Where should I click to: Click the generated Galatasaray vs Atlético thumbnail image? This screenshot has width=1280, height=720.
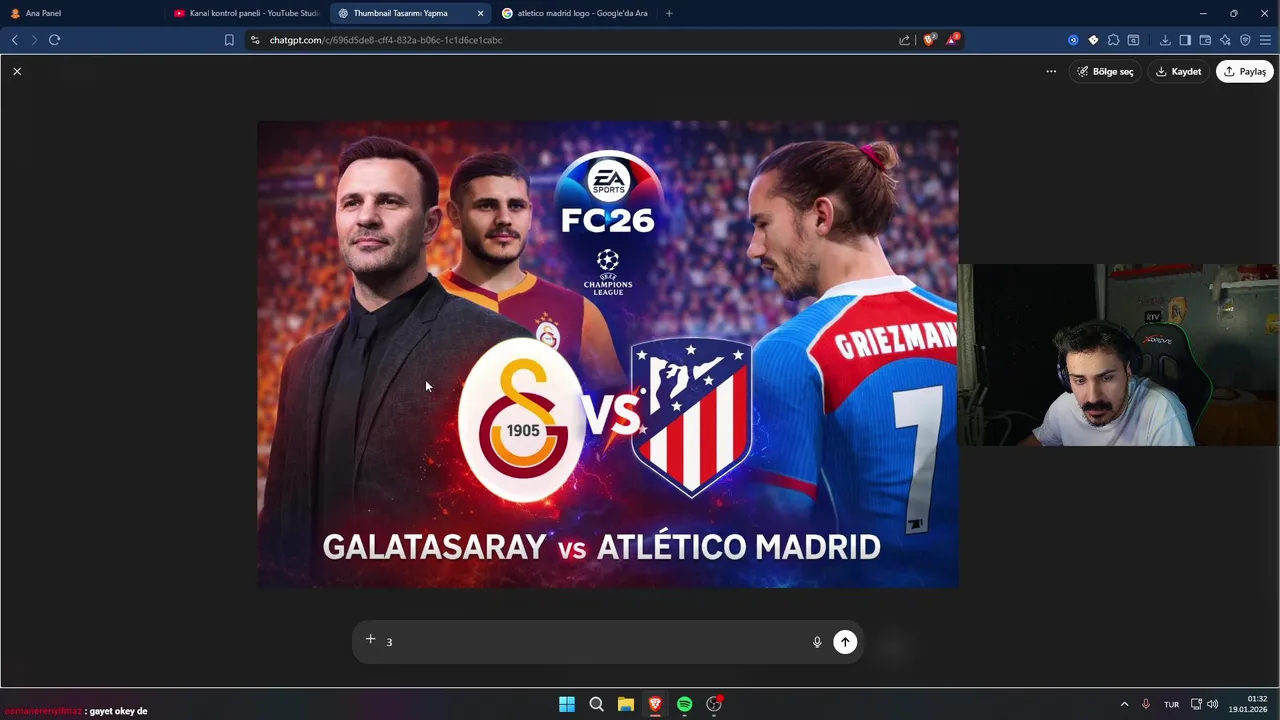pos(608,354)
